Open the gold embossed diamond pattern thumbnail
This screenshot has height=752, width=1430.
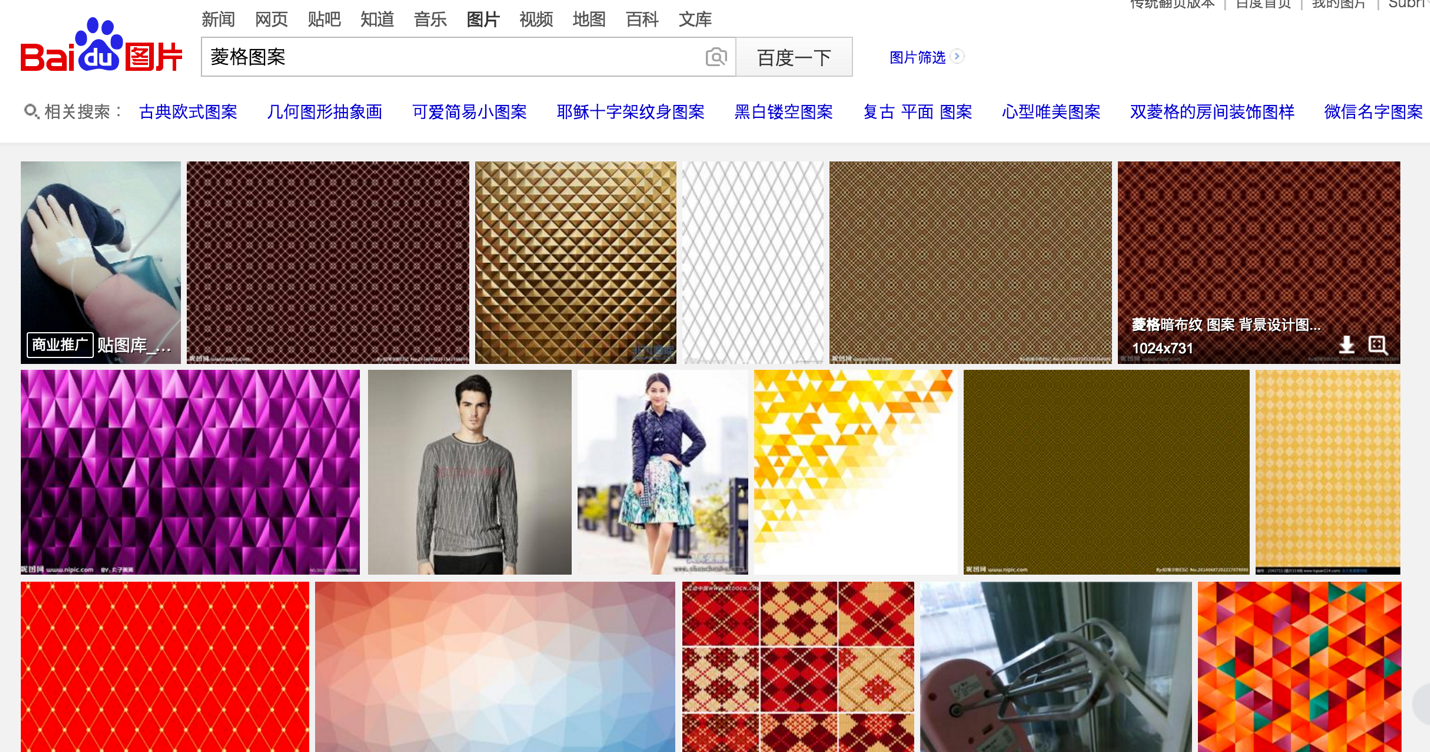pos(576,263)
